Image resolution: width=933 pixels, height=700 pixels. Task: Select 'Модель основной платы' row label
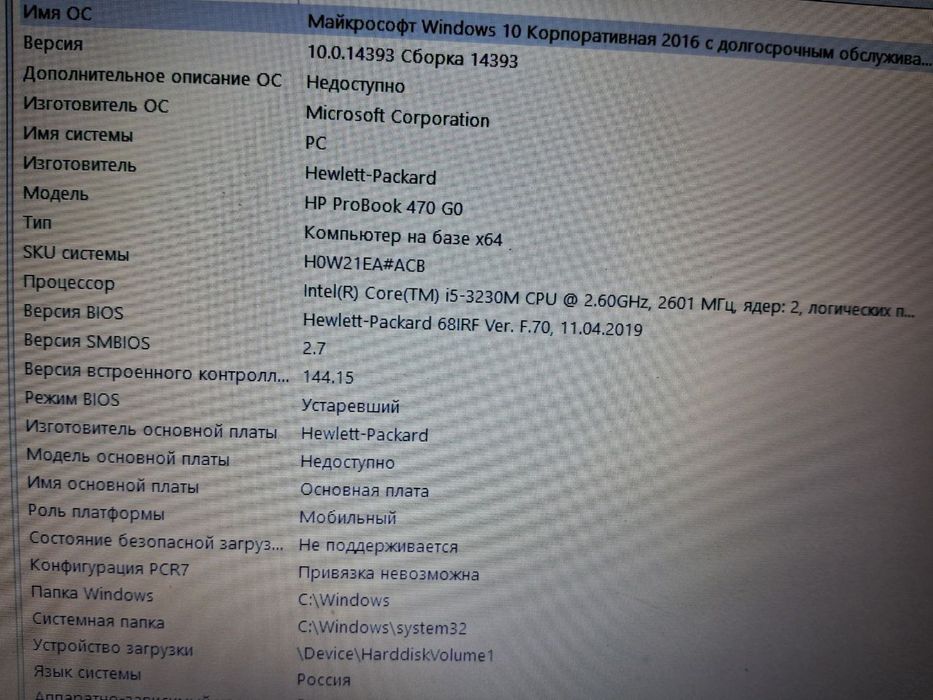[128, 458]
